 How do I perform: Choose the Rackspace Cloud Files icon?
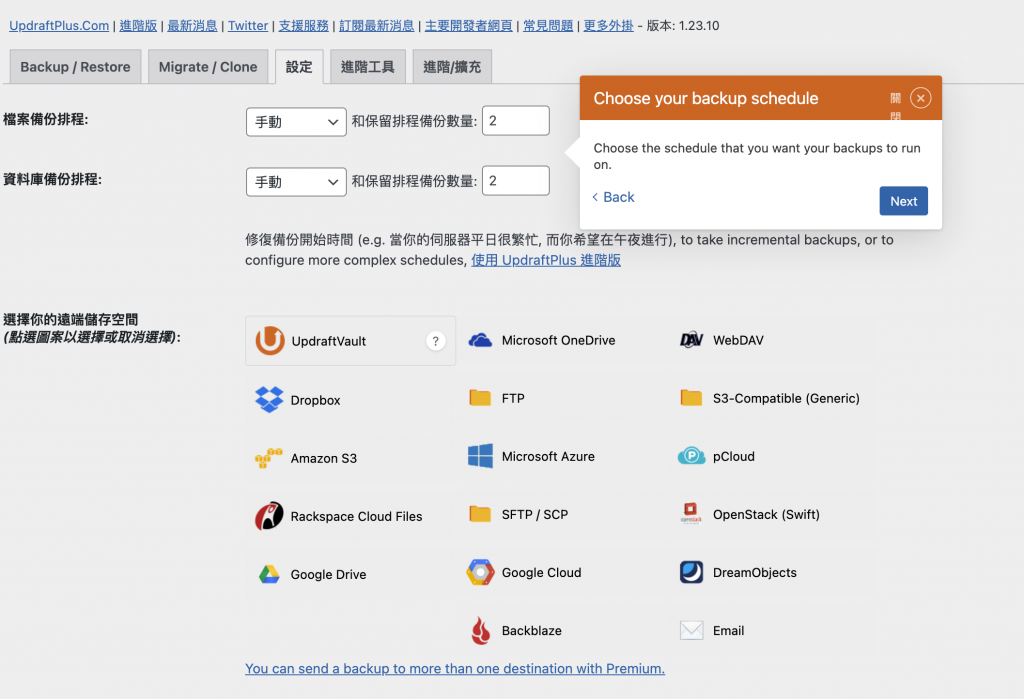(x=269, y=516)
